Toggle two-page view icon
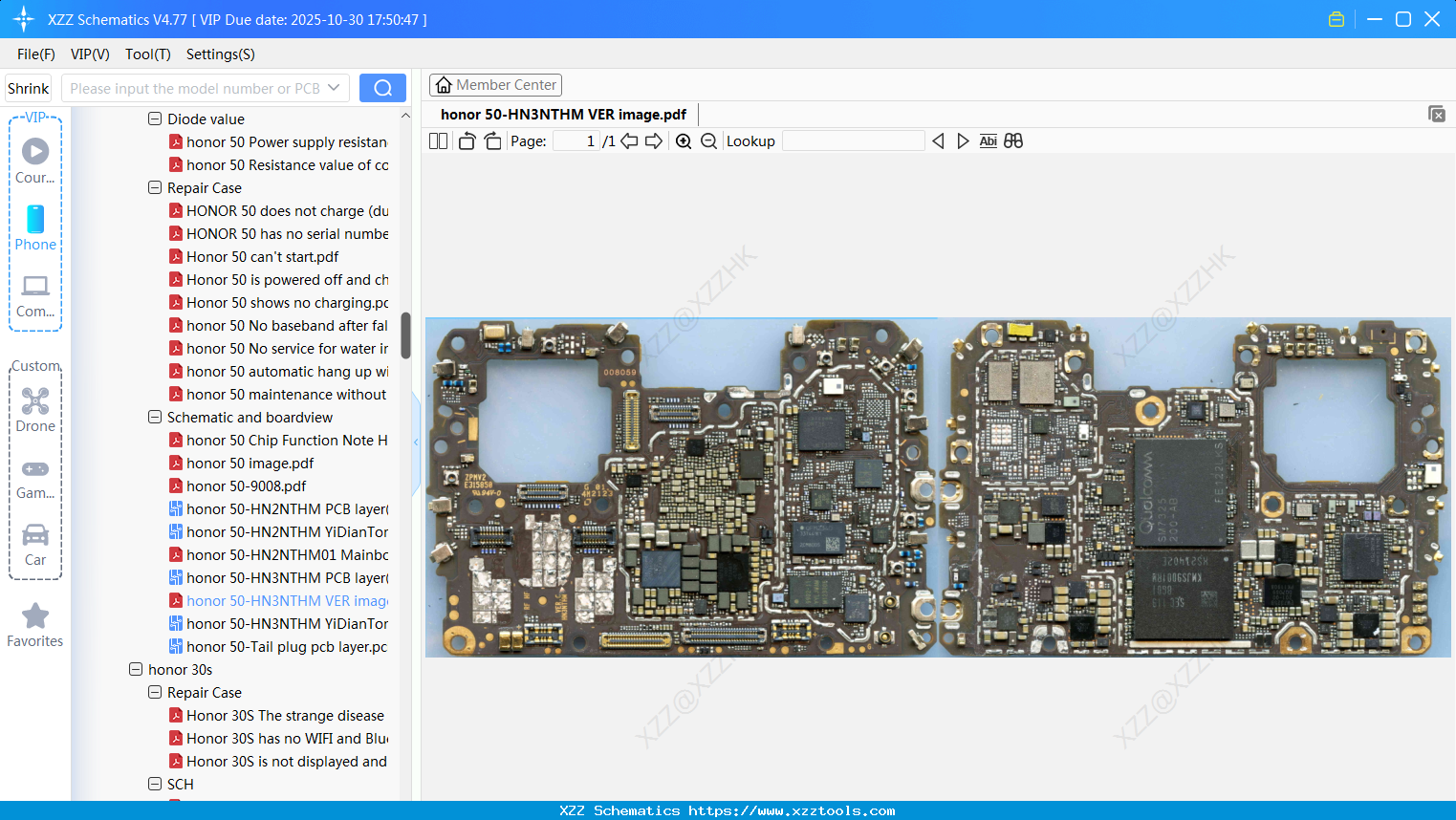 (x=438, y=141)
